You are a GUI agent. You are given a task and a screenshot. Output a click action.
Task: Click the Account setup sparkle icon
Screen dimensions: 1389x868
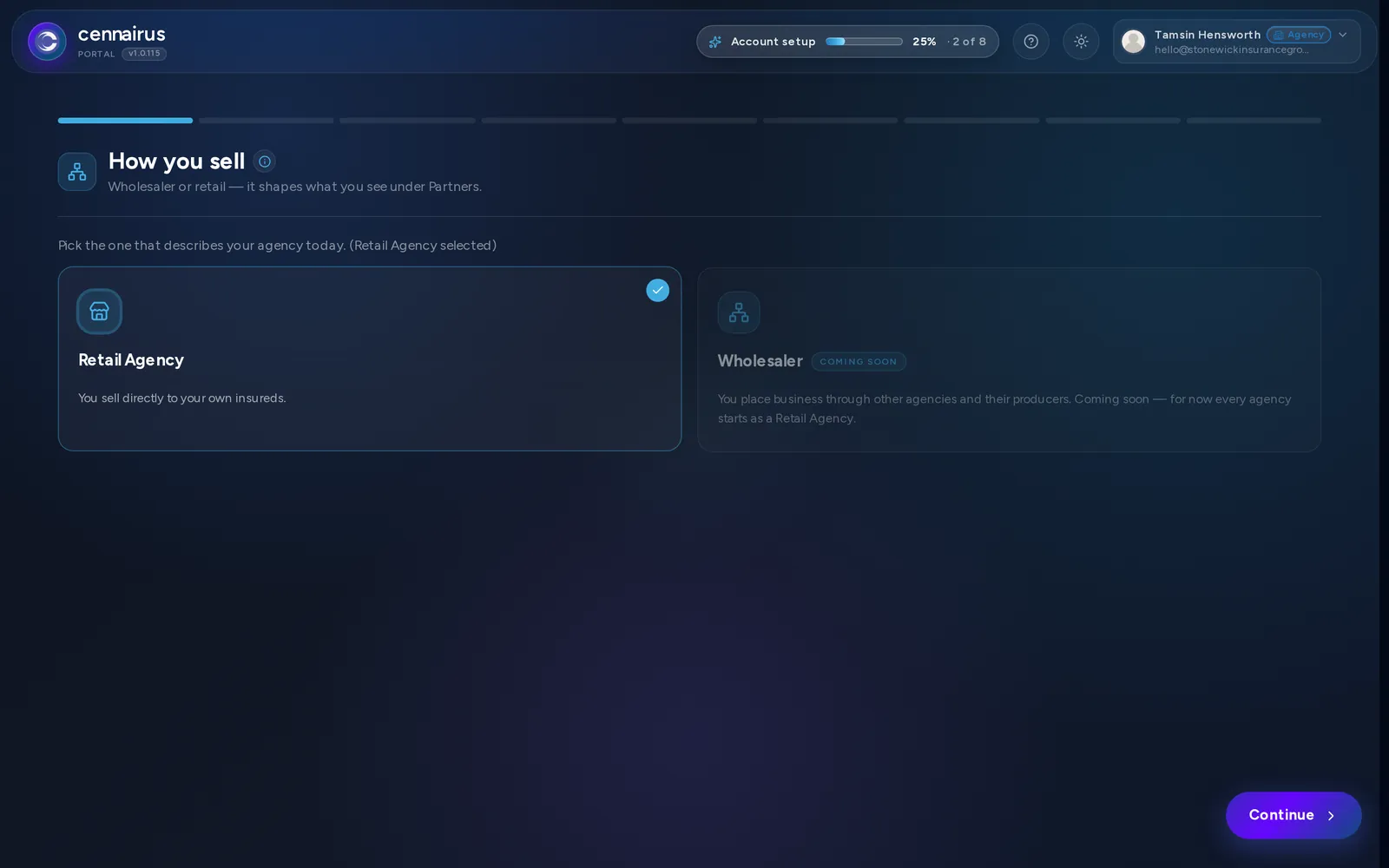point(715,42)
